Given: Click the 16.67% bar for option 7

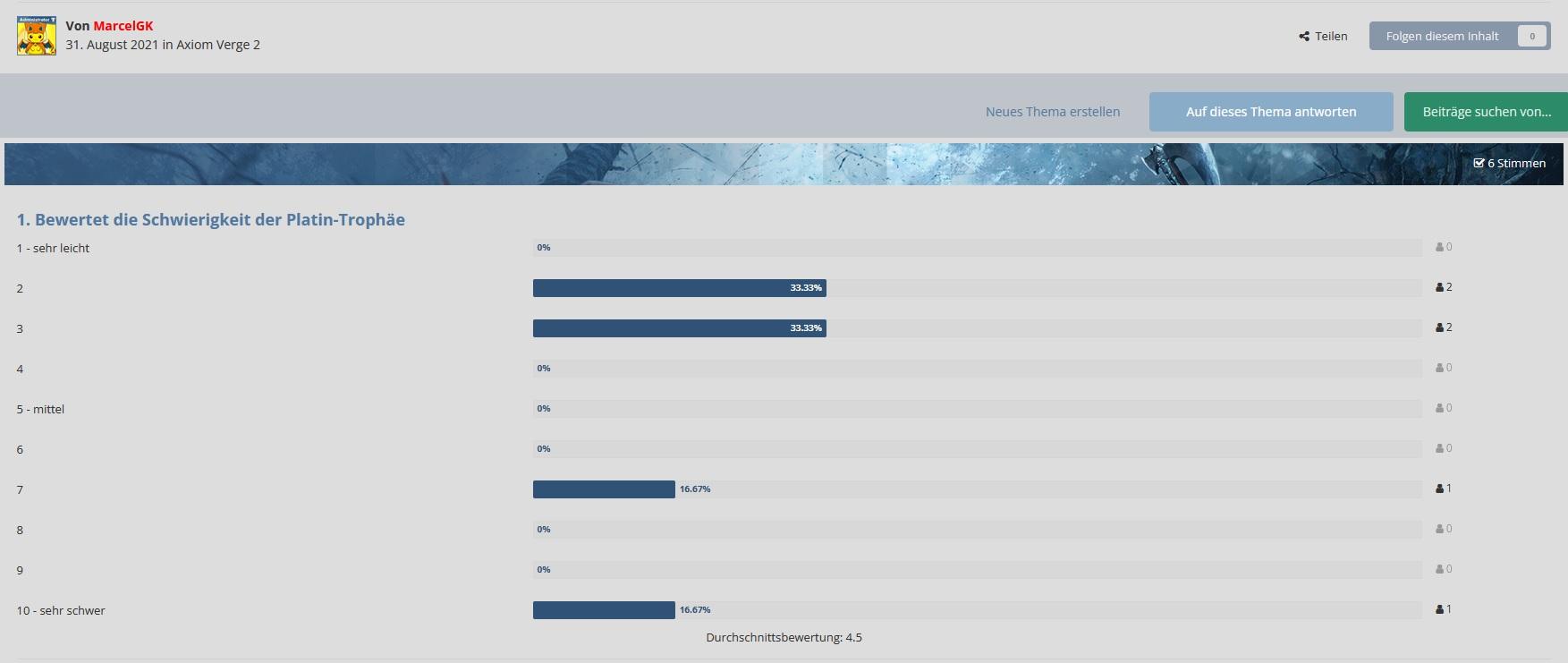Looking at the screenshot, I should point(604,489).
